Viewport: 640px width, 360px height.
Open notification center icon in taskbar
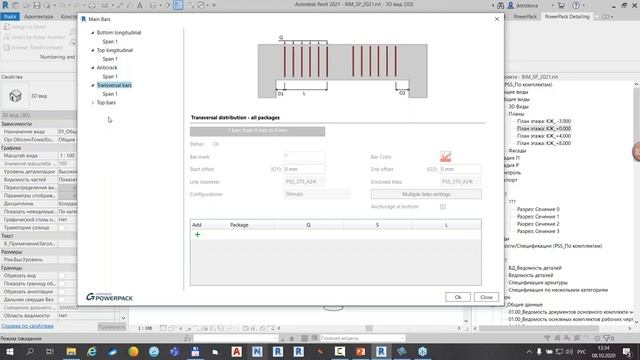click(627, 351)
